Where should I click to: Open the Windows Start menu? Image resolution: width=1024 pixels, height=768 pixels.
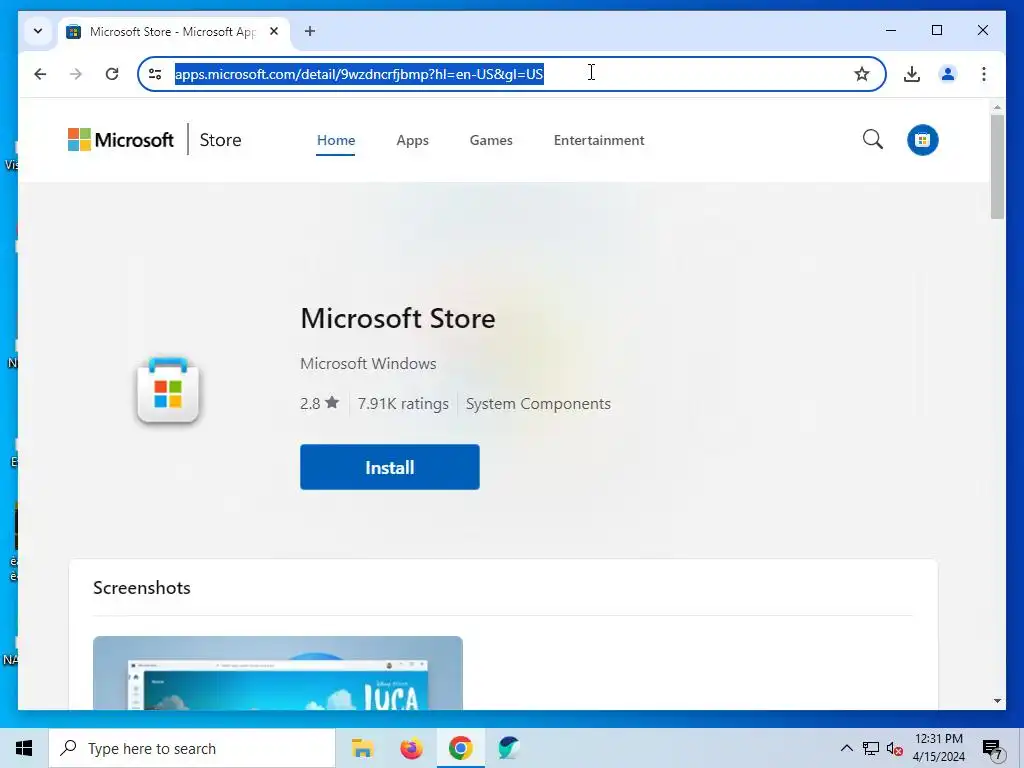click(24, 748)
